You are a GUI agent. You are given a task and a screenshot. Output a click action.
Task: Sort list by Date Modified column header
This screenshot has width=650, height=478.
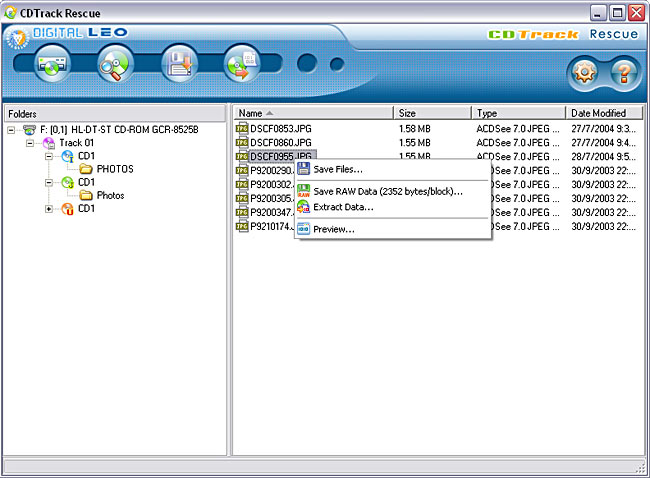click(604, 113)
